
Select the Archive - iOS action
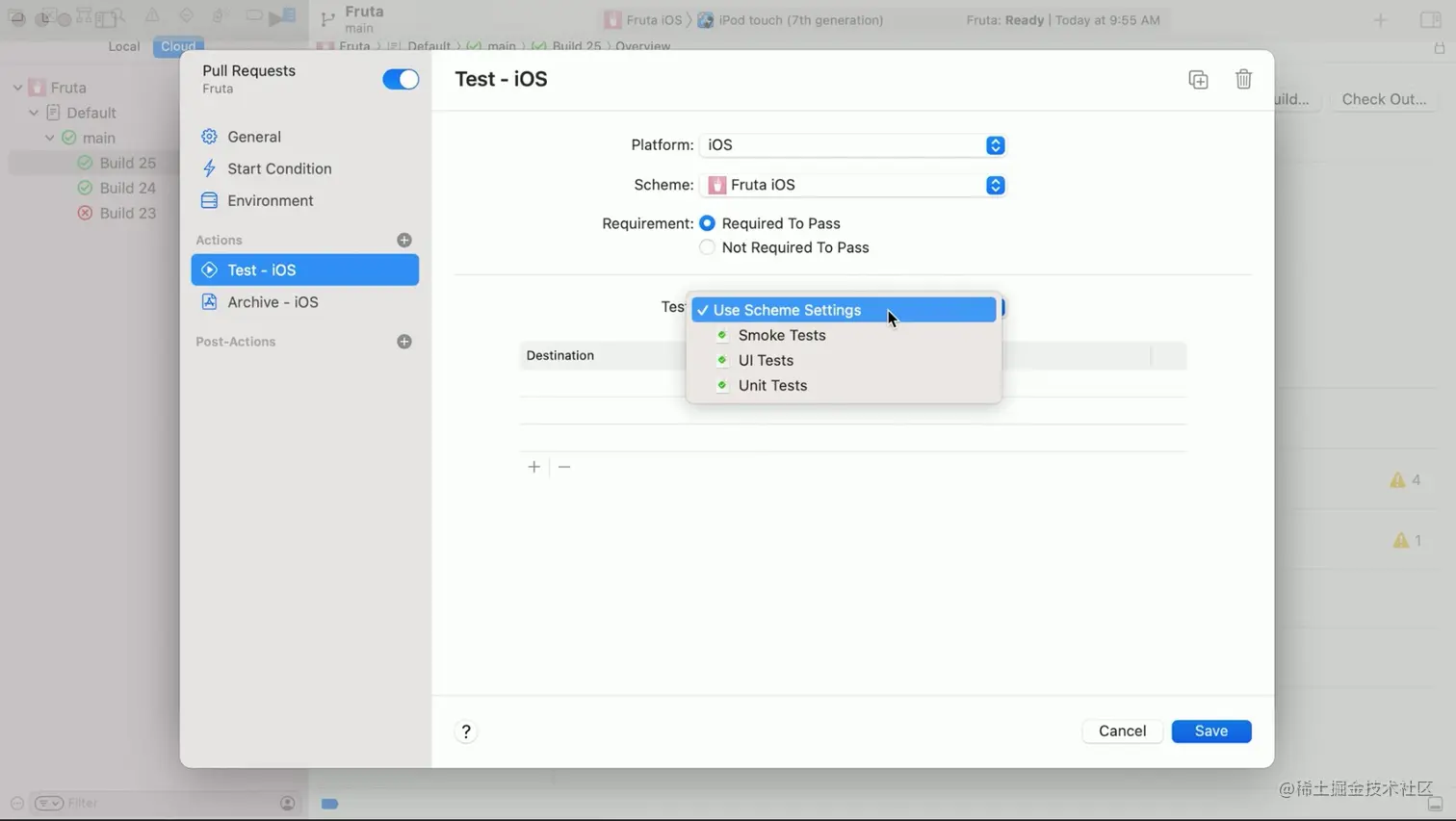(x=304, y=302)
